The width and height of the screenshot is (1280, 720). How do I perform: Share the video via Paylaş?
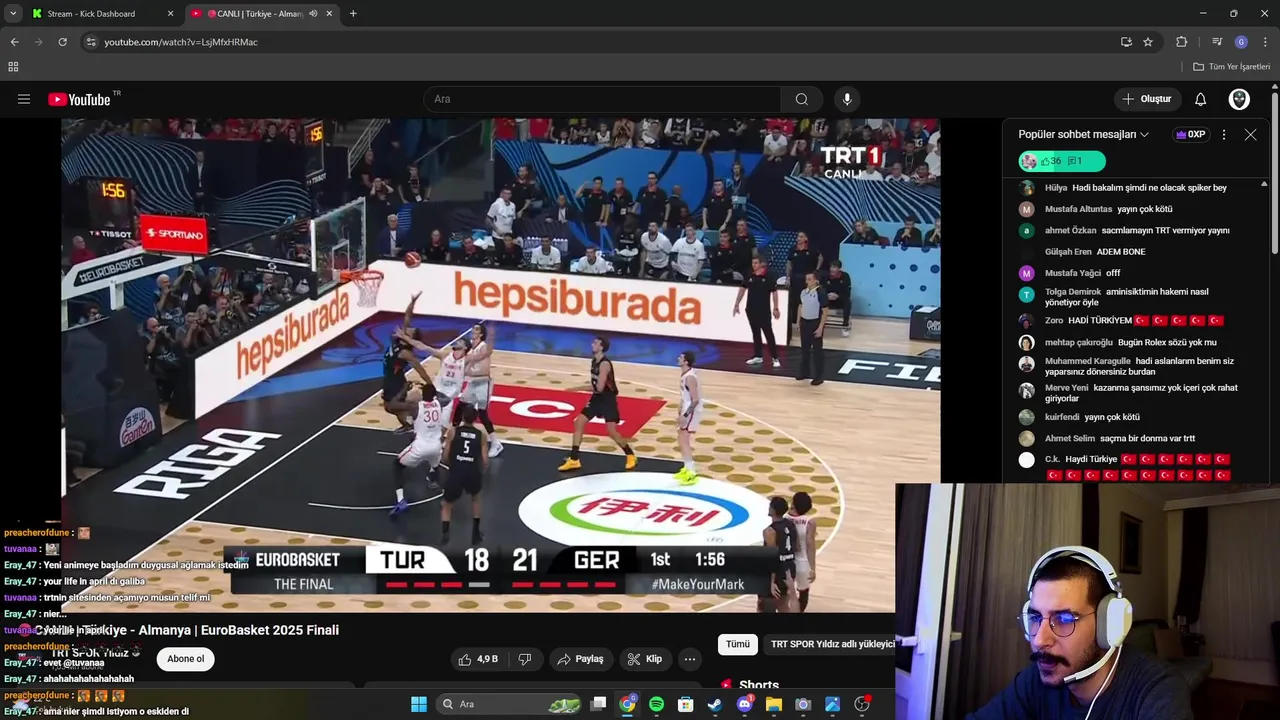pyautogui.click(x=580, y=659)
